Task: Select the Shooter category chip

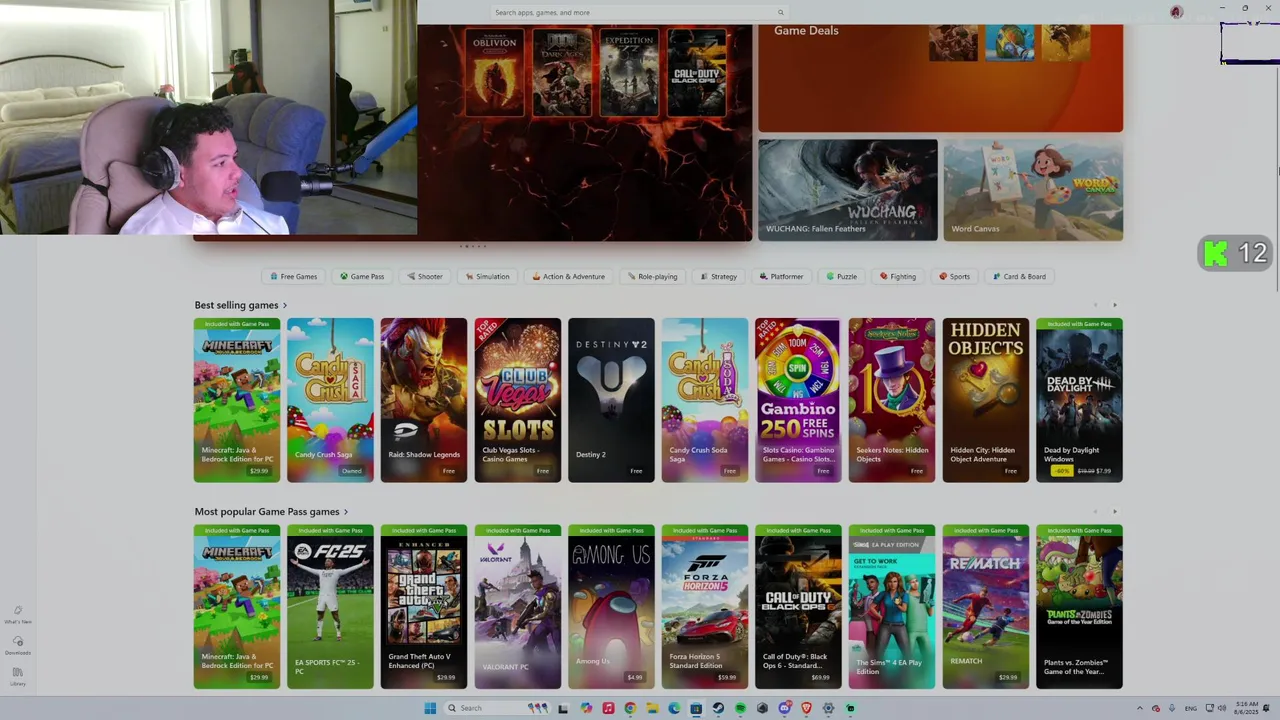Action: click(425, 276)
